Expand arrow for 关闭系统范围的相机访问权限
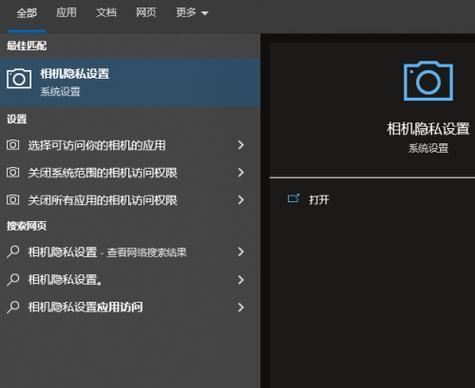 [241, 172]
